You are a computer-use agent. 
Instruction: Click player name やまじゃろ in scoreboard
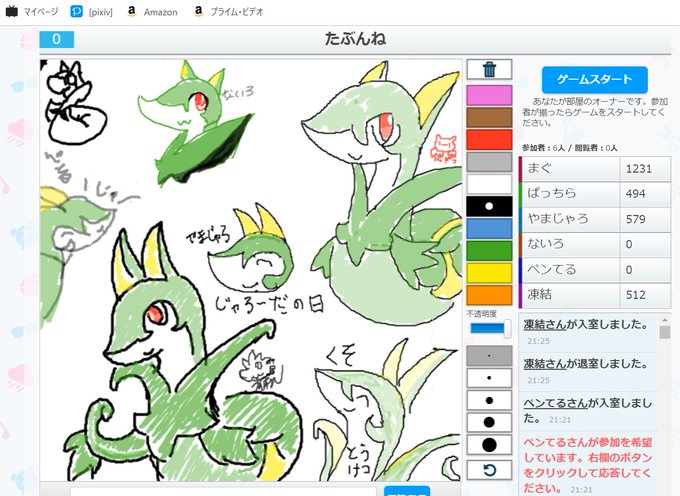pyautogui.click(x=558, y=219)
